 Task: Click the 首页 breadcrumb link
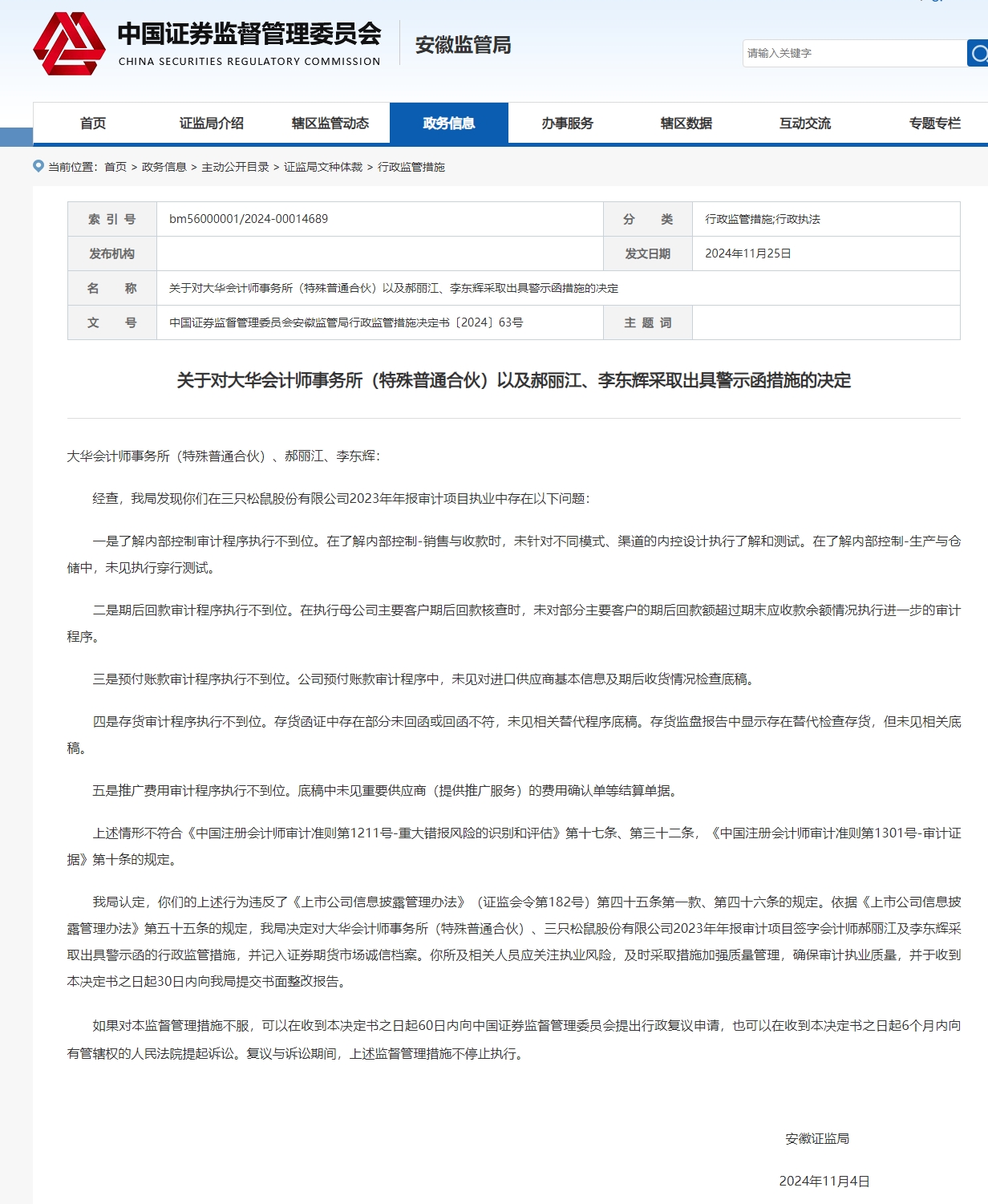click(115, 167)
